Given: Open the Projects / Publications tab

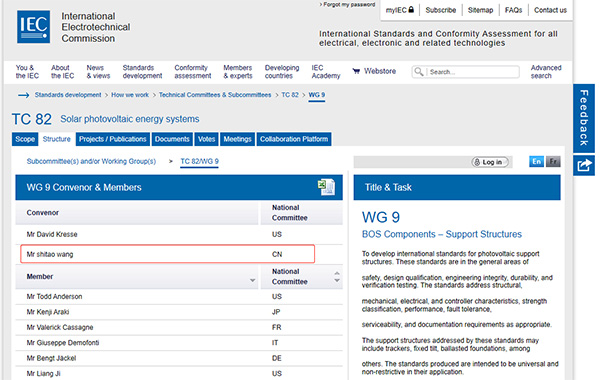Looking at the screenshot, I should tap(112, 139).
